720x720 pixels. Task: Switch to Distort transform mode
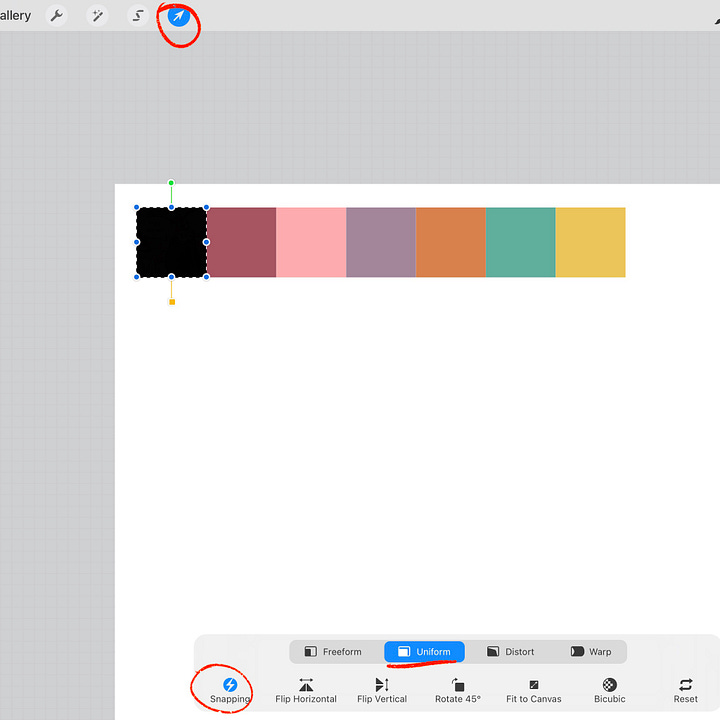[x=510, y=652]
